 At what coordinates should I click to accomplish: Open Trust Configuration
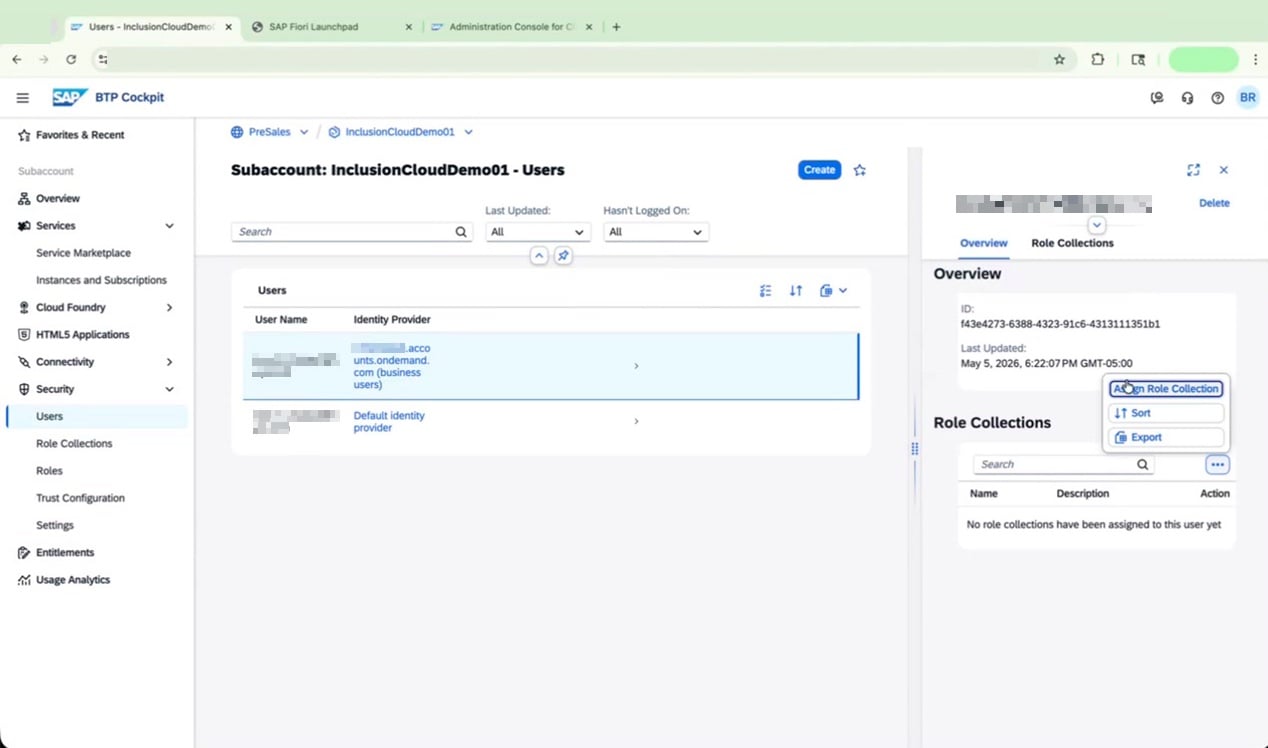(80, 498)
